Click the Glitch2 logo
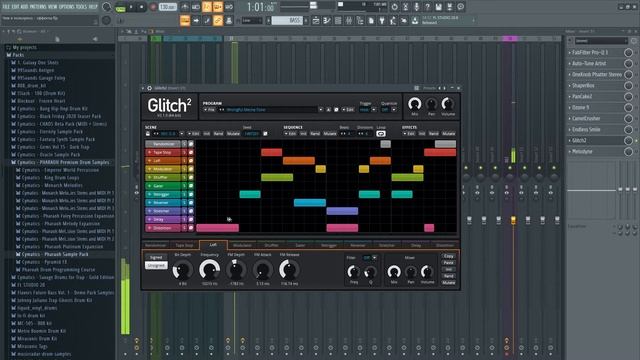The height and width of the screenshot is (360, 640). 169,106
